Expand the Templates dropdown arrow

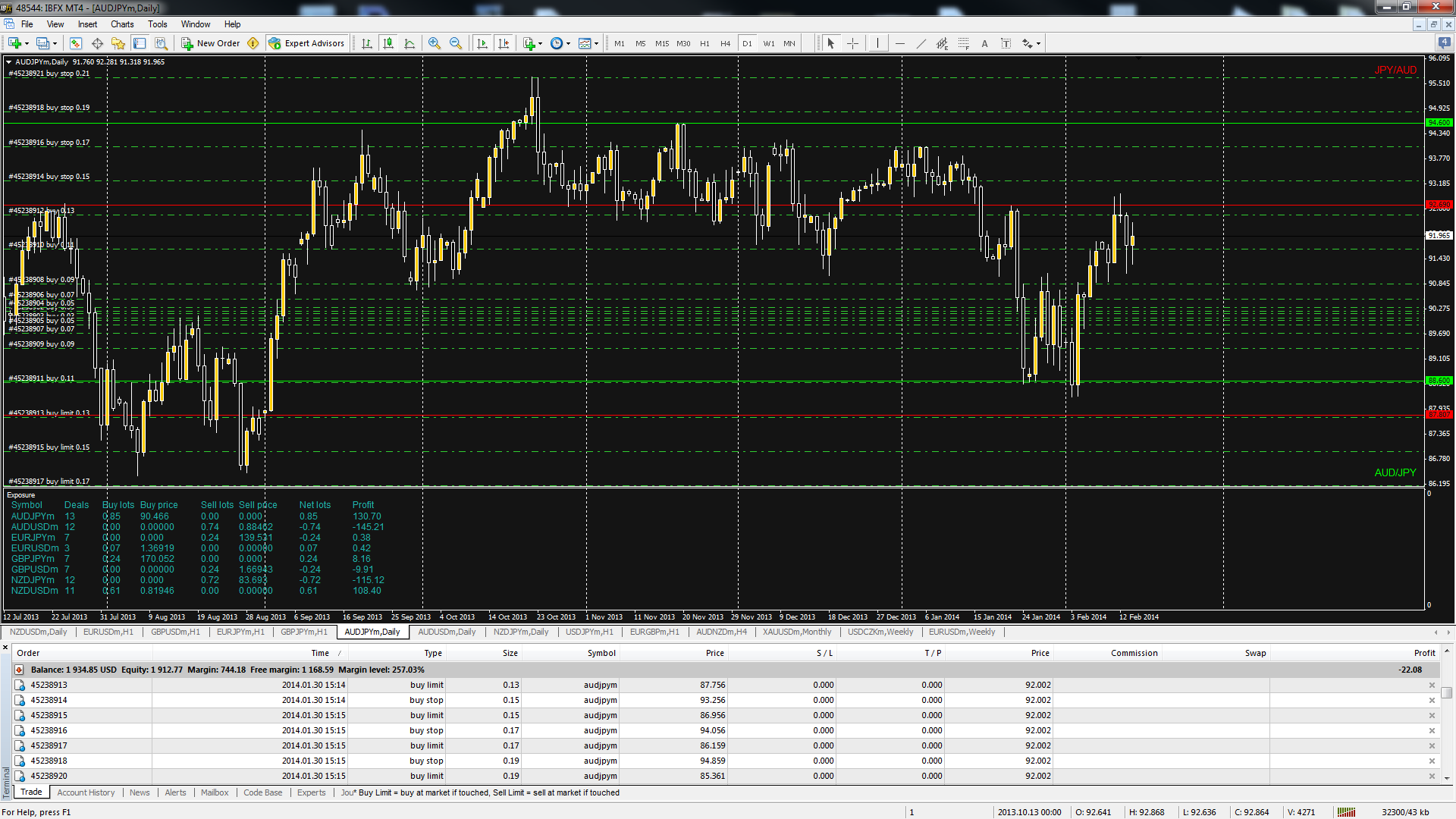pyautogui.click(x=596, y=44)
